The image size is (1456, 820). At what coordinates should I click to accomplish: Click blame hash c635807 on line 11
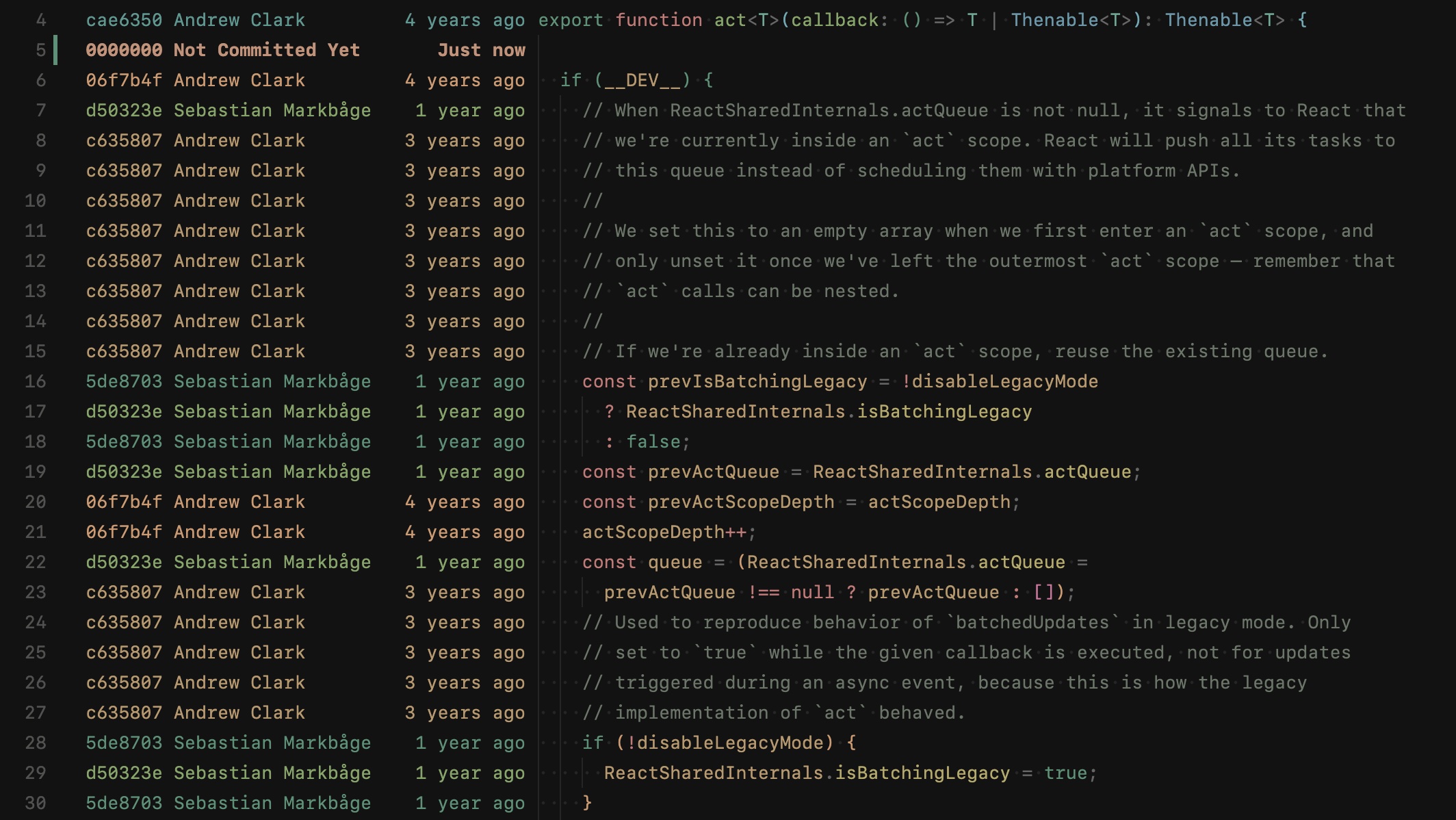[x=124, y=231]
